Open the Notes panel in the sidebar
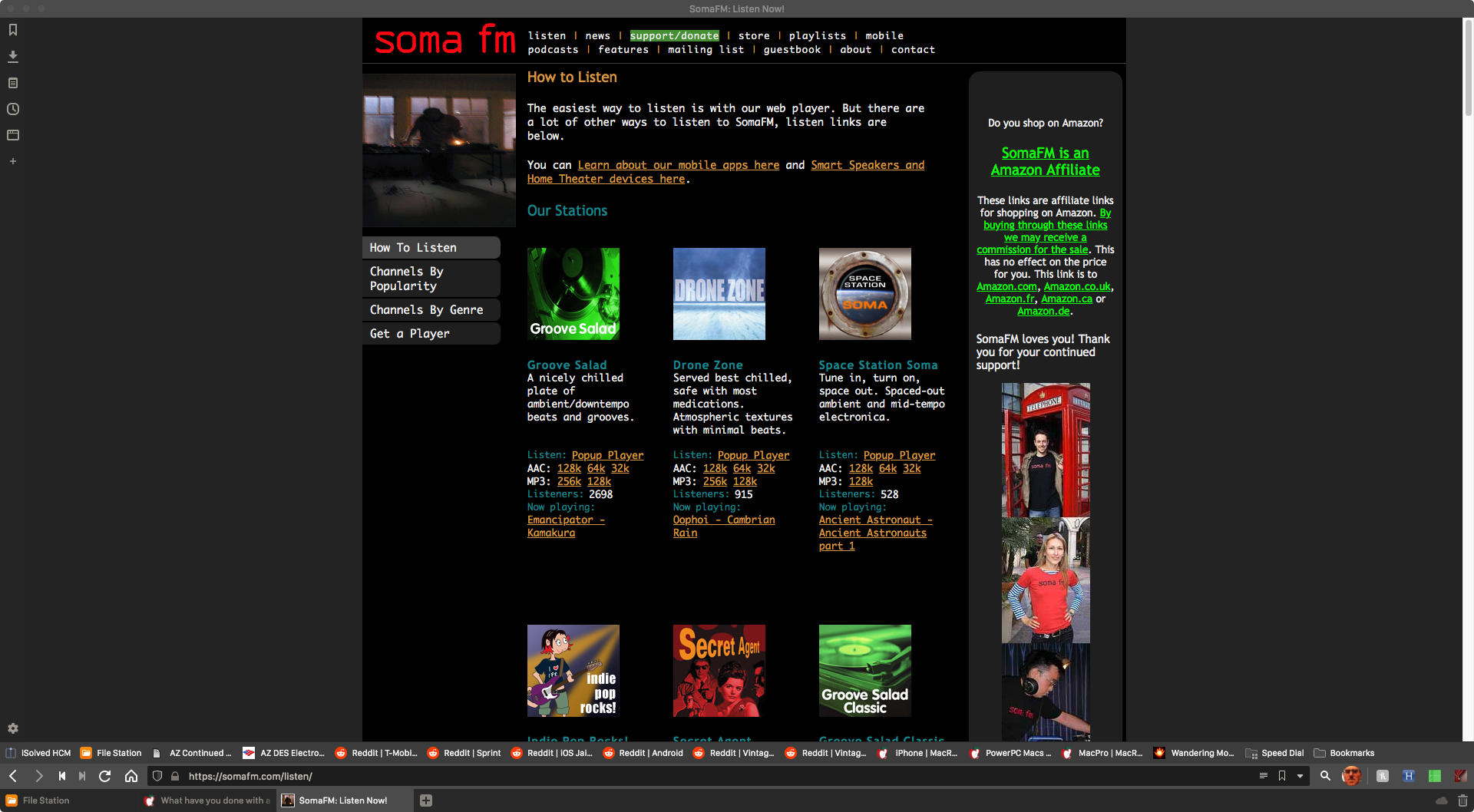 [x=13, y=83]
